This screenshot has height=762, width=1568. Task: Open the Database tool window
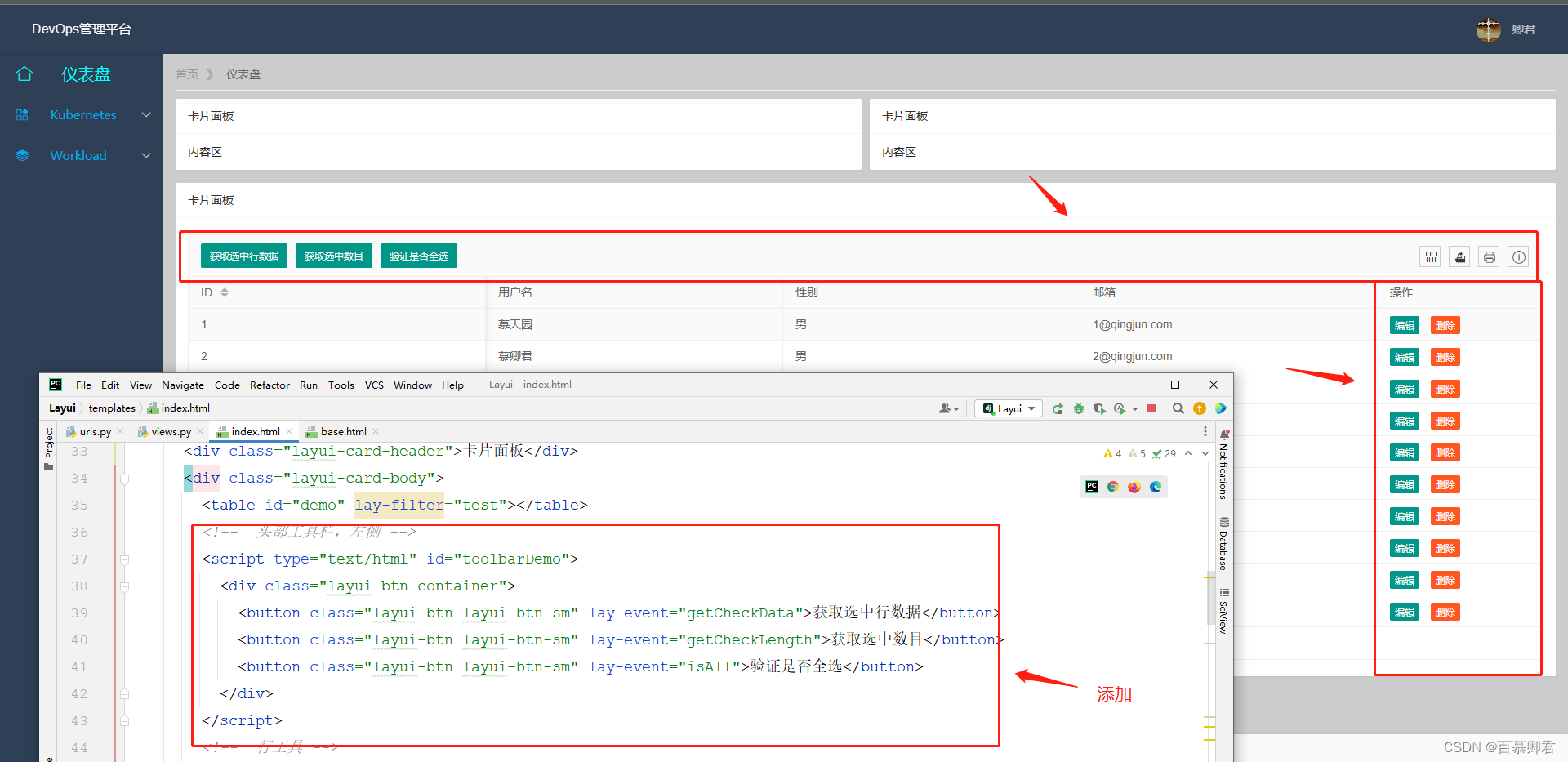[x=1224, y=545]
